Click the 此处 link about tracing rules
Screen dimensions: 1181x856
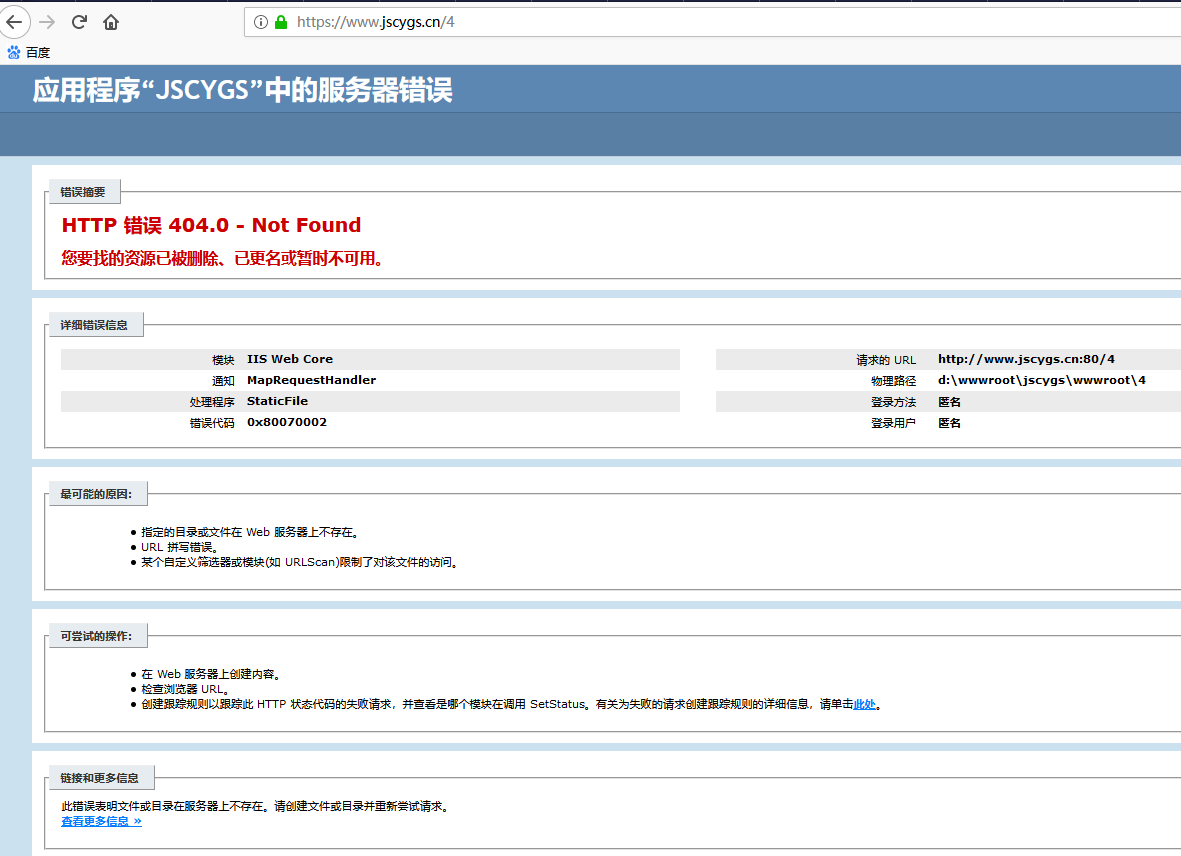coord(864,705)
